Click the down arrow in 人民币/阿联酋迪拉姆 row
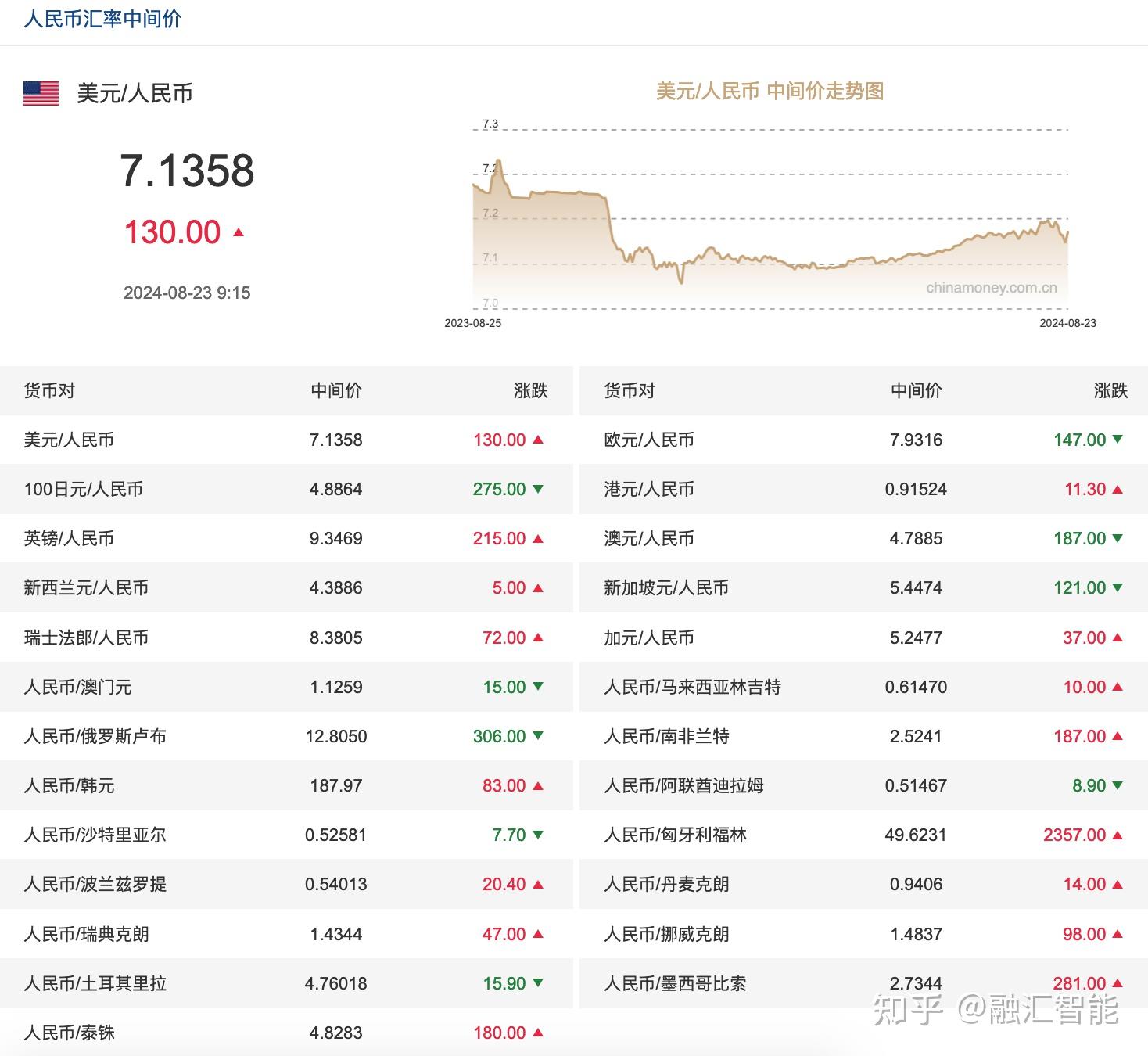1148x1056 pixels. click(1118, 785)
